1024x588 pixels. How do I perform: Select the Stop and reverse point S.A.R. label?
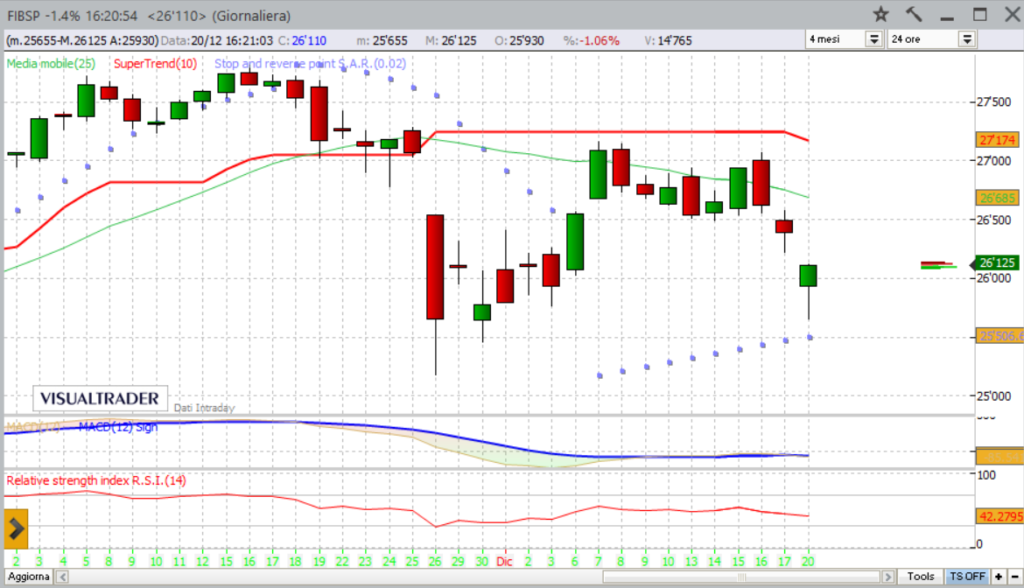(310, 63)
